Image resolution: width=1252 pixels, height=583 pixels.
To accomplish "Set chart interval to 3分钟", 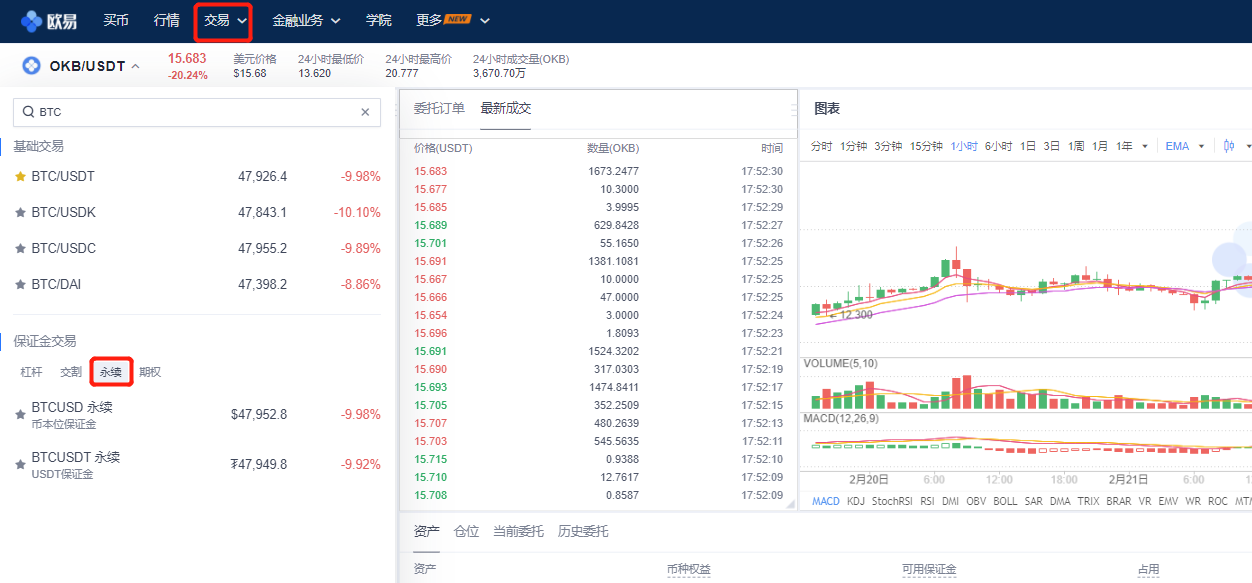I will (888, 146).
